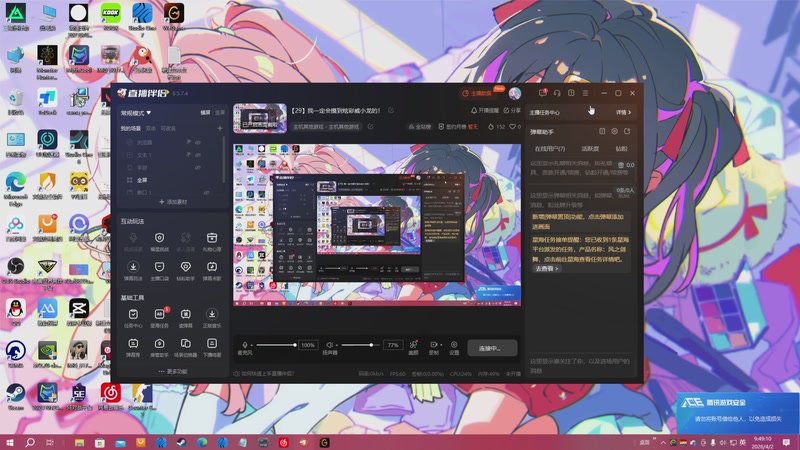Click the 弹幕助手 refresh/share icon
The image size is (800, 450).
pos(627,132)
